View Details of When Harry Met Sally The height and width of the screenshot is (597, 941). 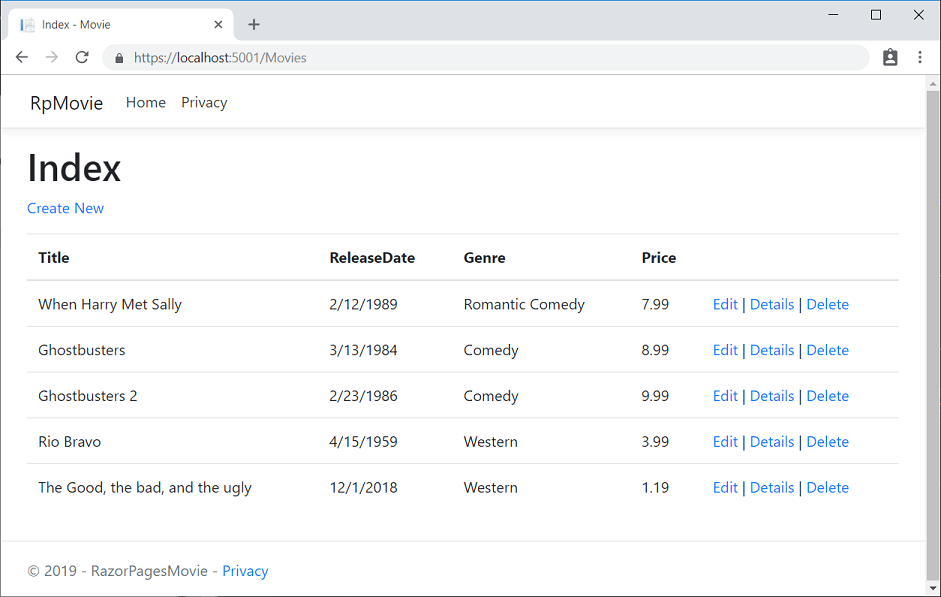click(772, 304)
